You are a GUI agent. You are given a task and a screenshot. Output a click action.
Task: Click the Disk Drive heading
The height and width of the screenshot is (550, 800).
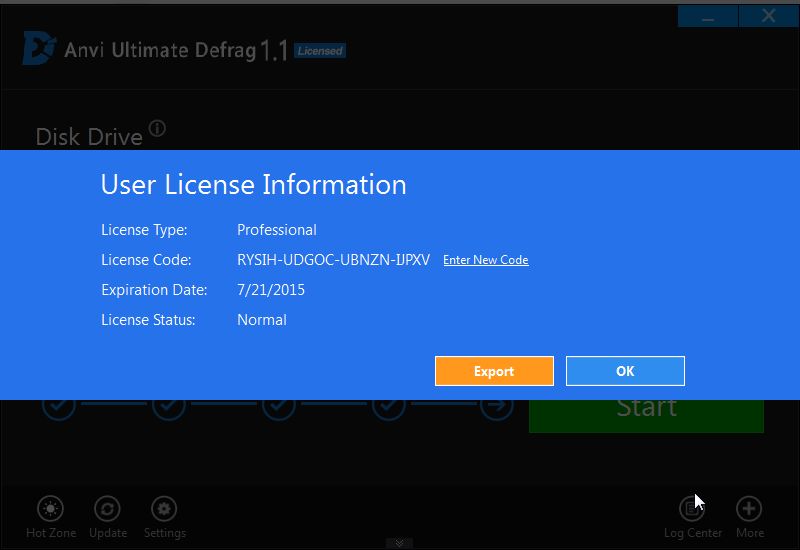point(89,137)
